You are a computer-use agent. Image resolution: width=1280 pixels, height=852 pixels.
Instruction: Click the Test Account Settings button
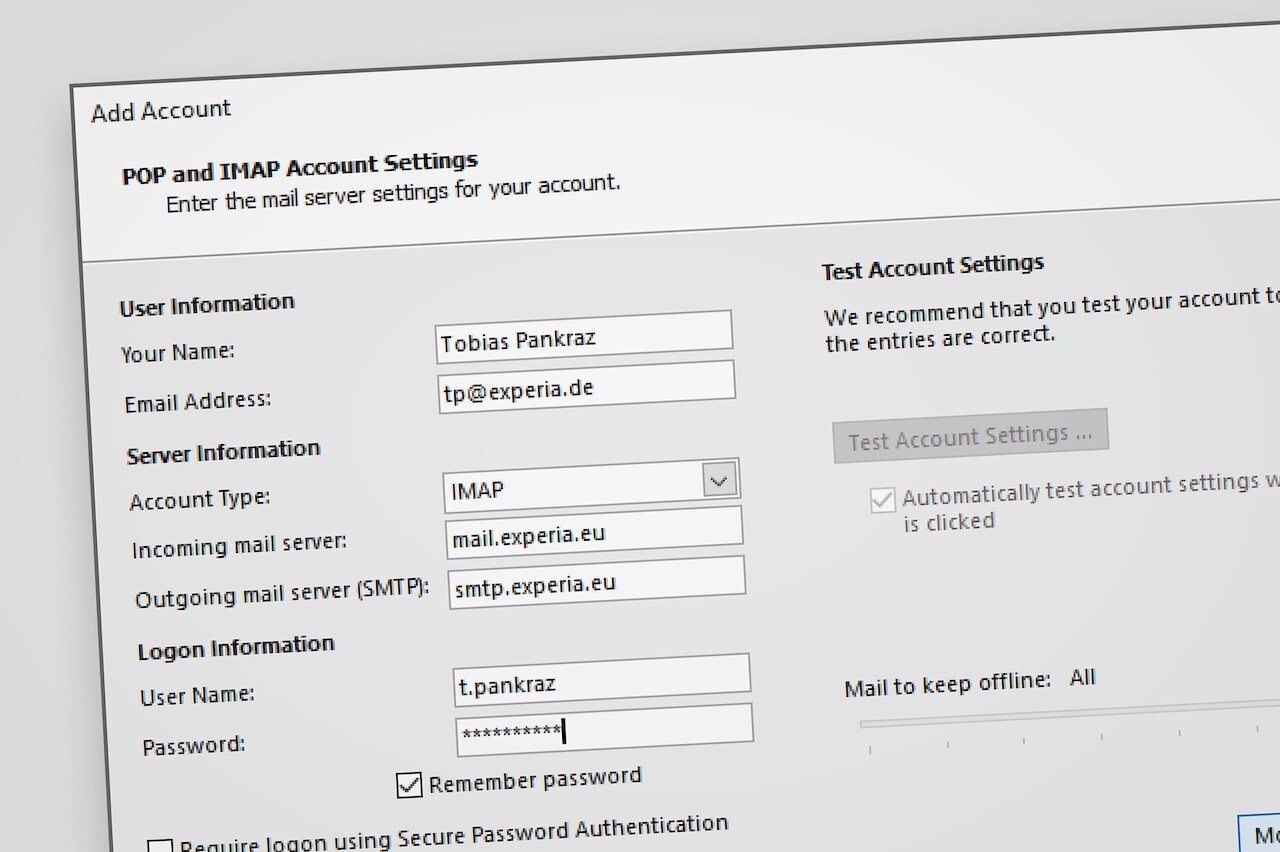click(968, 436)
